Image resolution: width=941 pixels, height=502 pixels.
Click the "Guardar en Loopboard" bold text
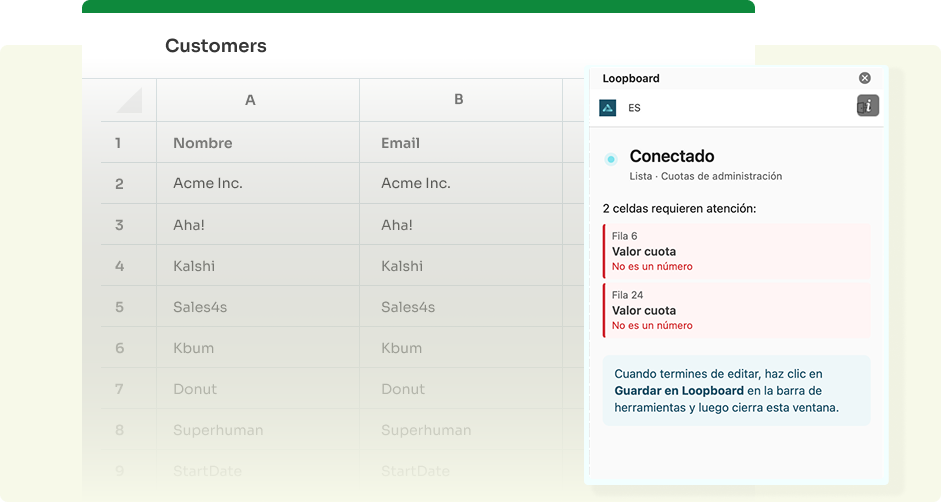(679, 390)
